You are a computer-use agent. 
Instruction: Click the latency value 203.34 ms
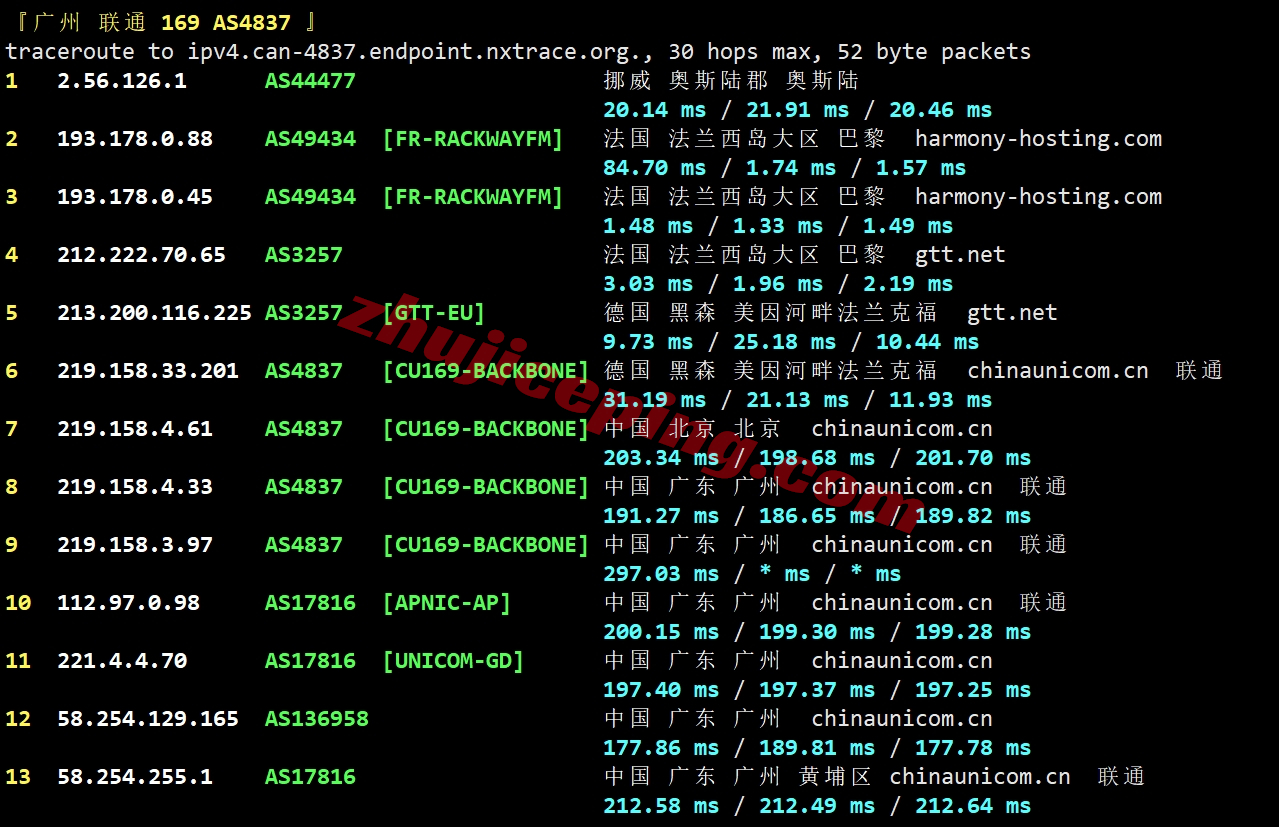click(x=662, y=458)
